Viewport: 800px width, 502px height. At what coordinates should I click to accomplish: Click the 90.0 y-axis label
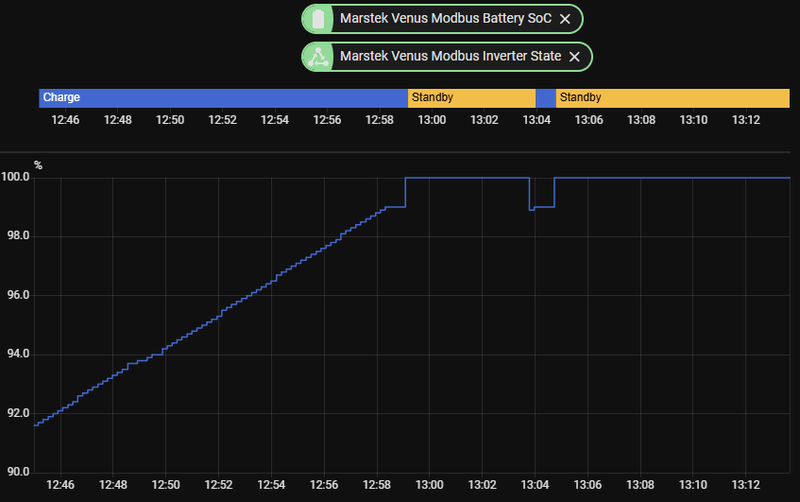tap(18, 472)
